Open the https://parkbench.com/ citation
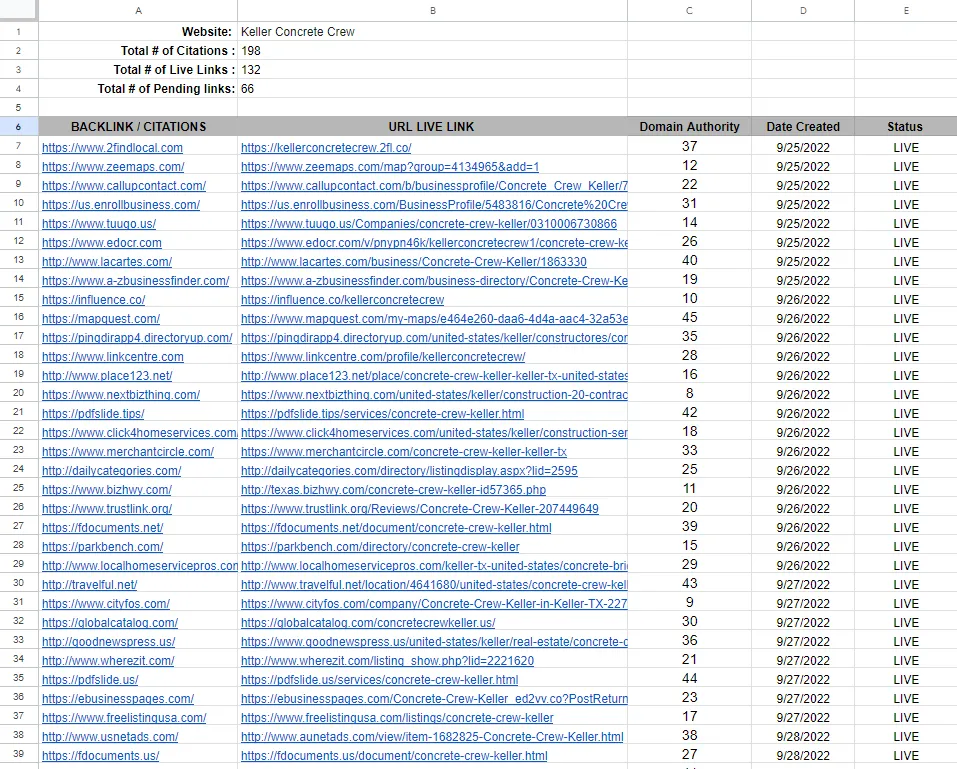Viewport: 957px width, 769px height. [x=103, y=547]
